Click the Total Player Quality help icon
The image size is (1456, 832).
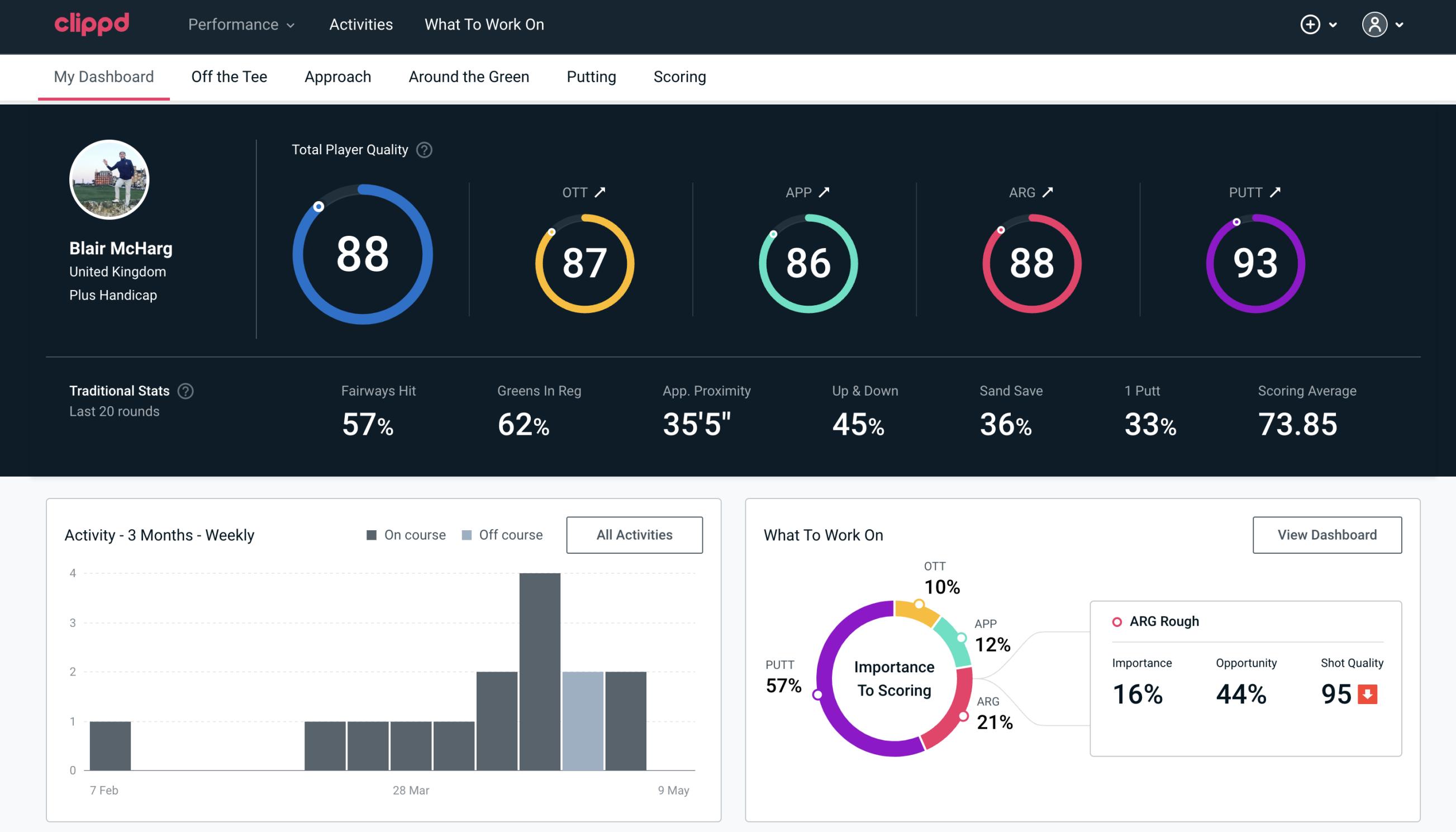pos(423,149)
